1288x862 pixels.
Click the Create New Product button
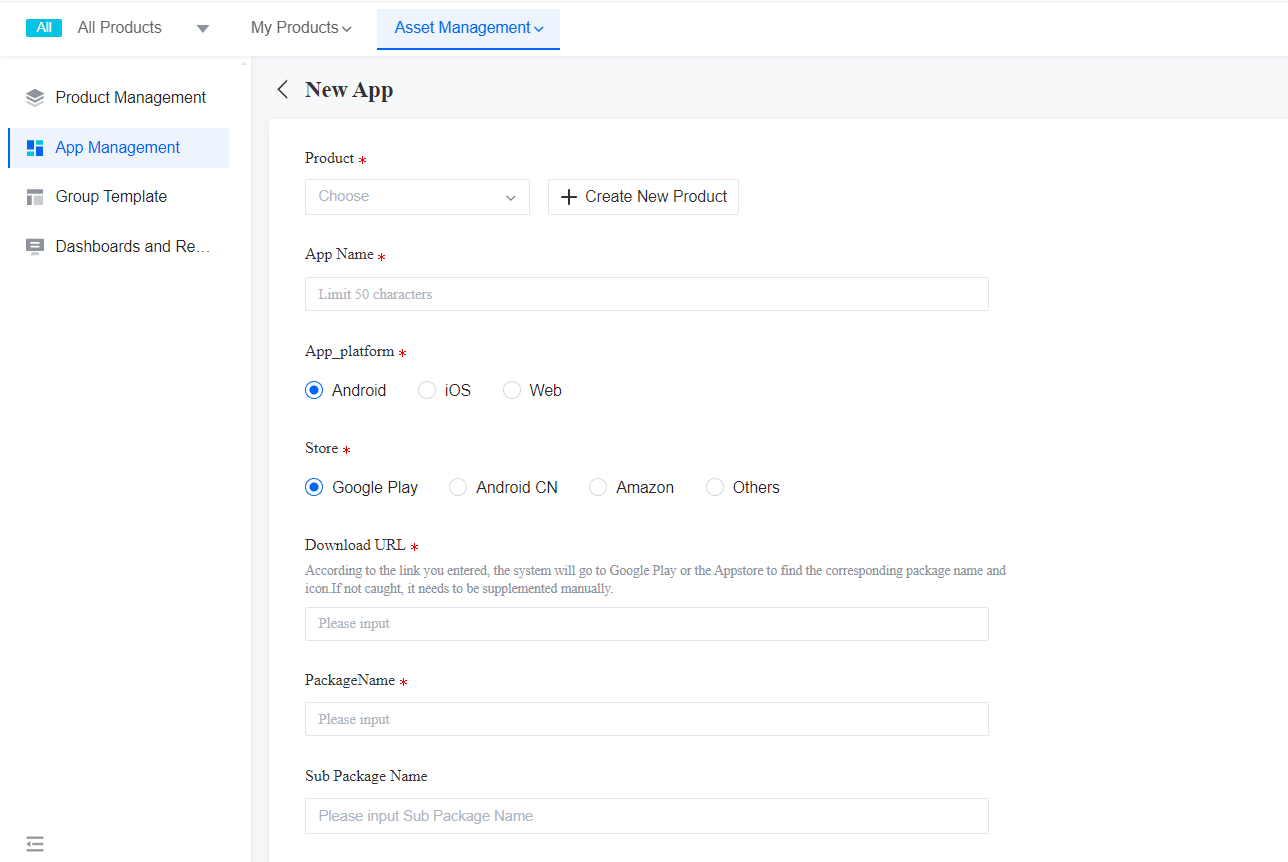click(643, 197)
